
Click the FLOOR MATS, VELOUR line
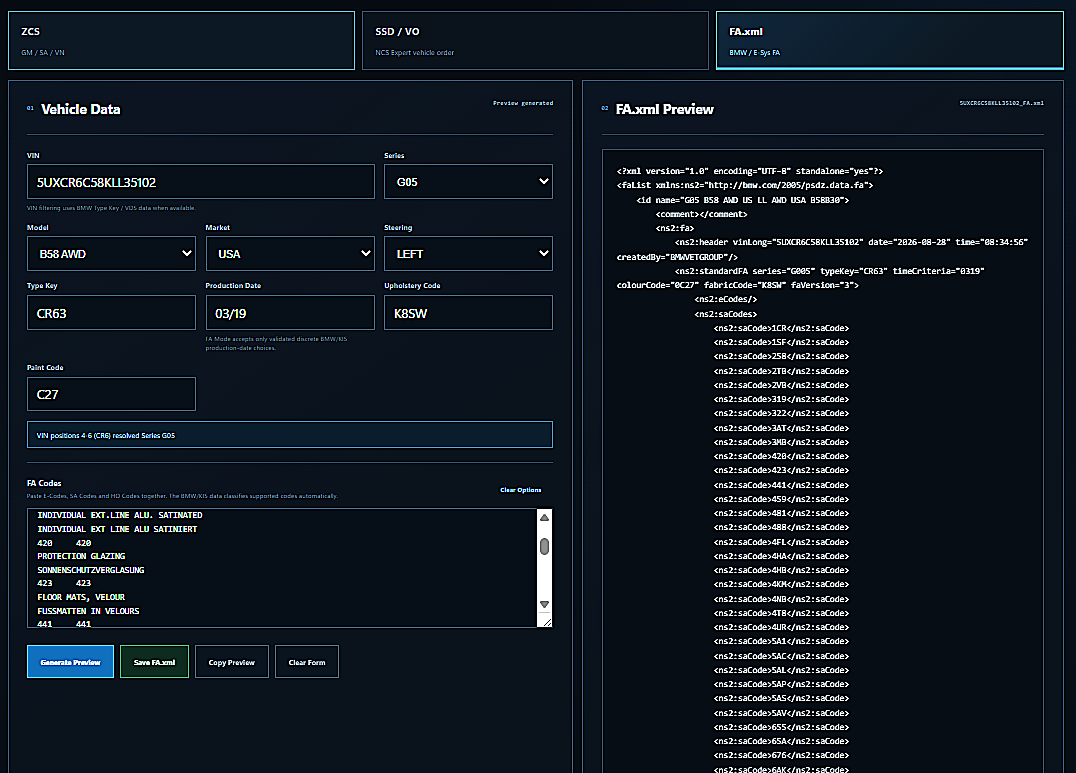(81, 597)
